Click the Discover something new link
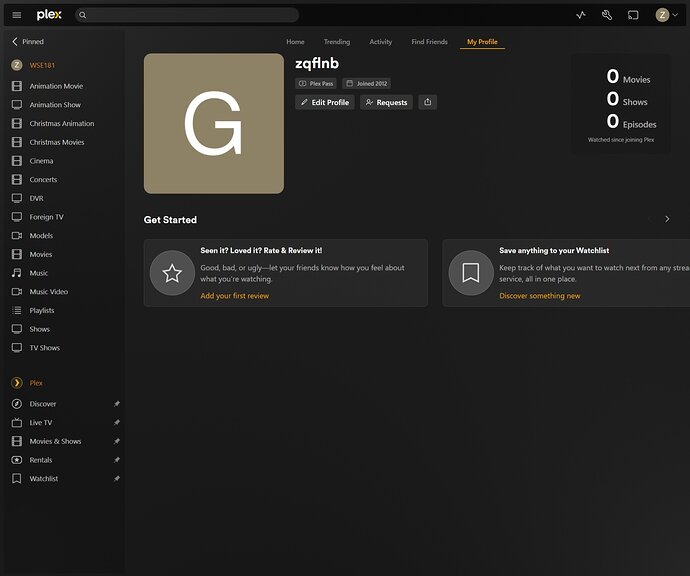 [540, 296]
